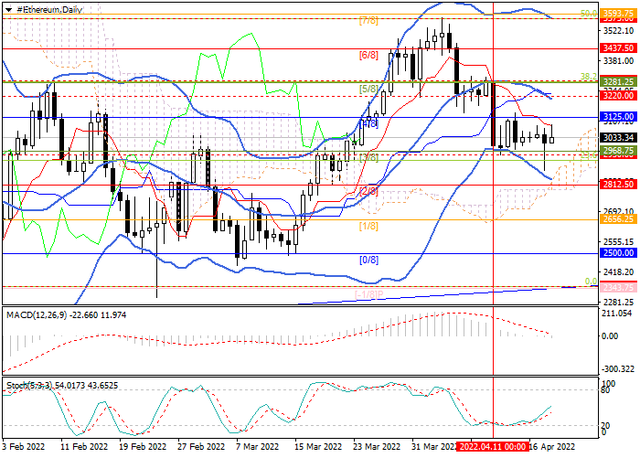Click the 20 level on Stochastic scale
The width and height of the screenshot is (640, 457).
point(606,426)
